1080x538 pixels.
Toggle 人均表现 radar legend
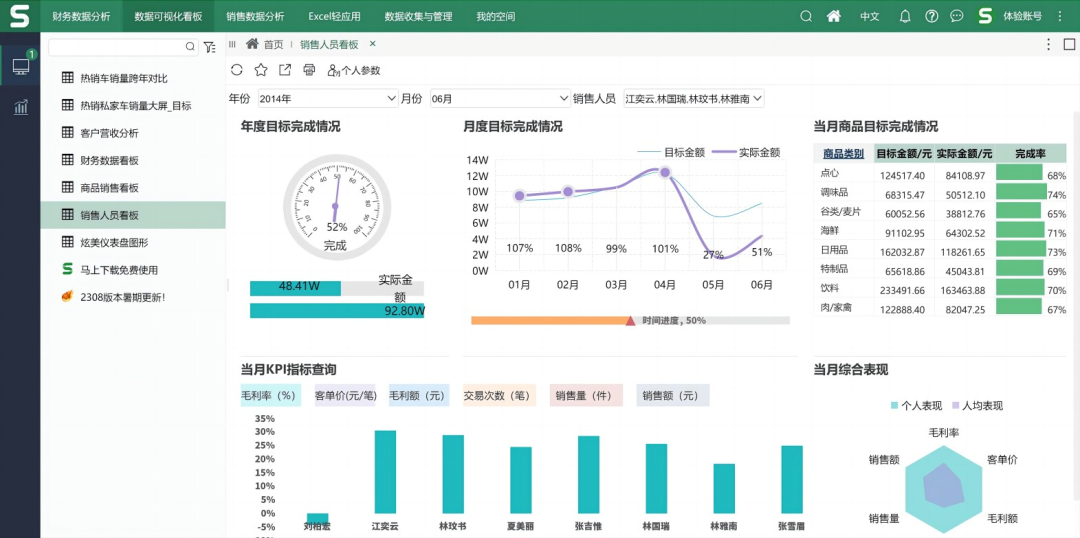click(x=977, y=406)
